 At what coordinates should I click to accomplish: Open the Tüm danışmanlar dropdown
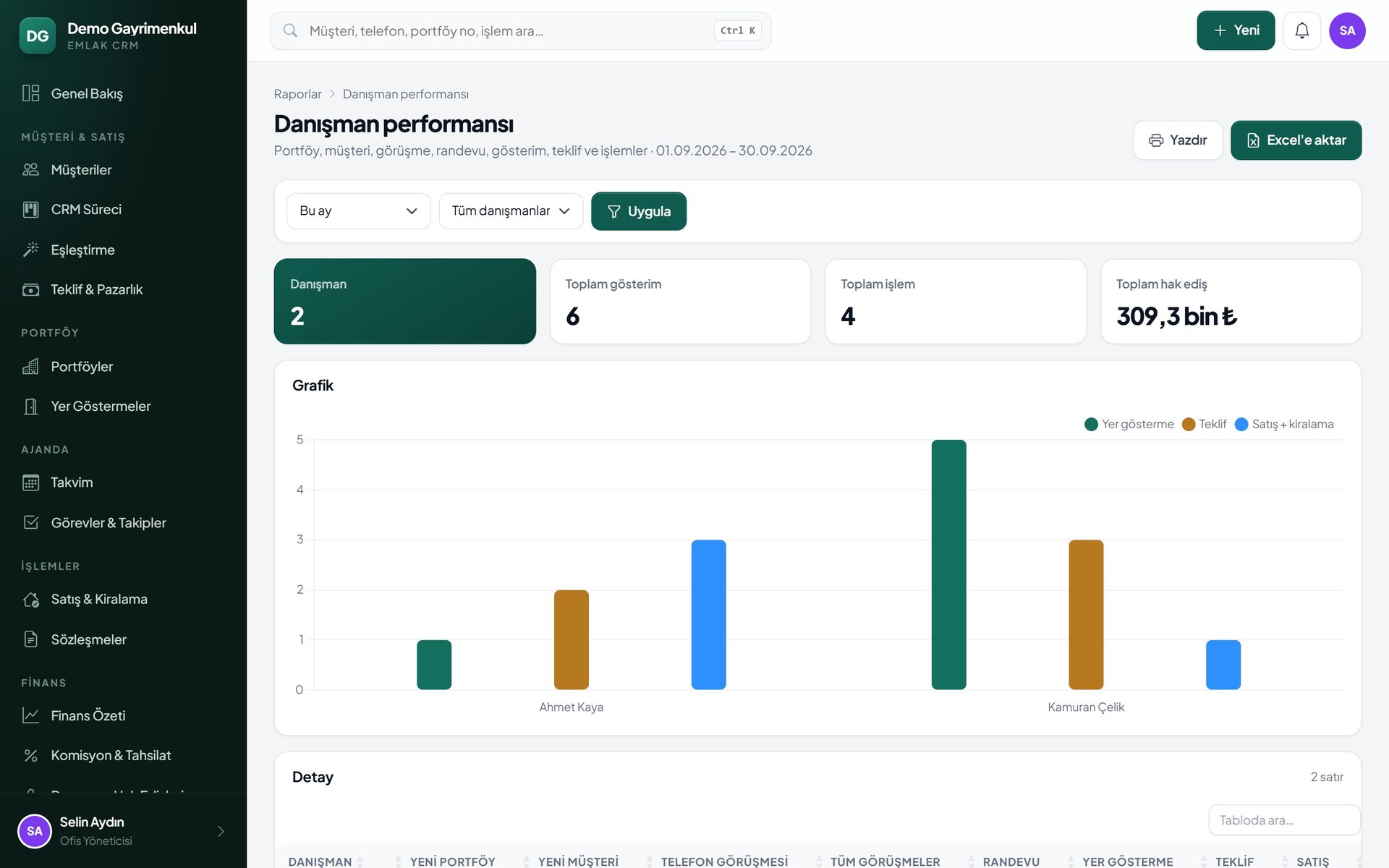[x=511, y=211]
